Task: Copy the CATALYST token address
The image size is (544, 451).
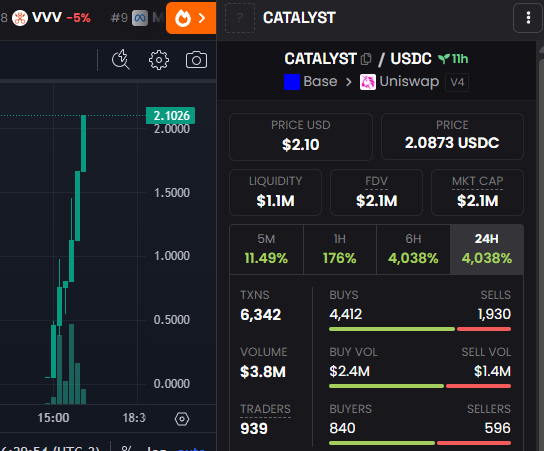Action: (366, 59)
